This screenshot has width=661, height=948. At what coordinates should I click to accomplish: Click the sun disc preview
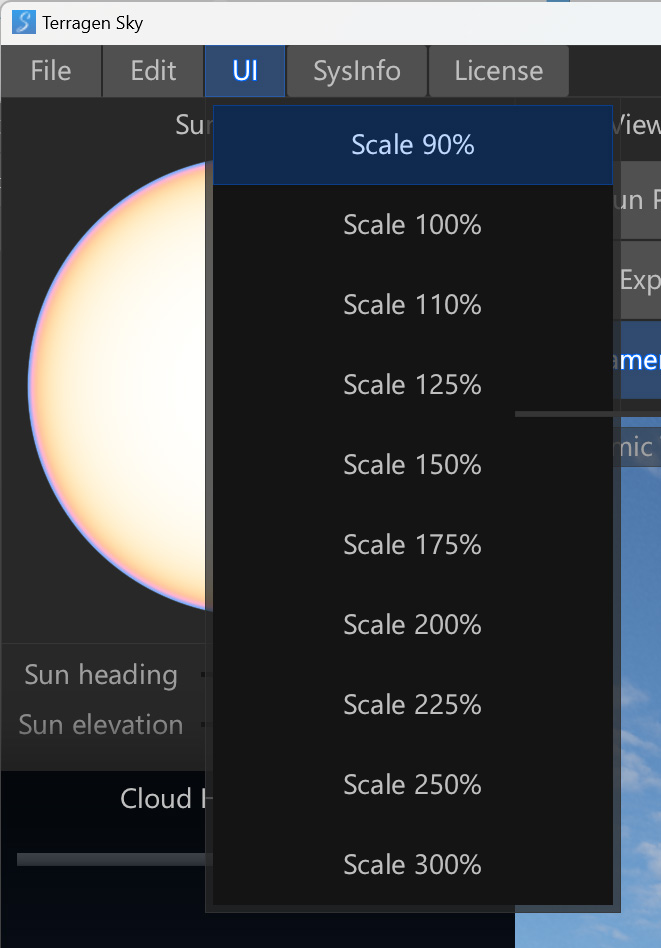pyautogui.click(x=120, y=385)
